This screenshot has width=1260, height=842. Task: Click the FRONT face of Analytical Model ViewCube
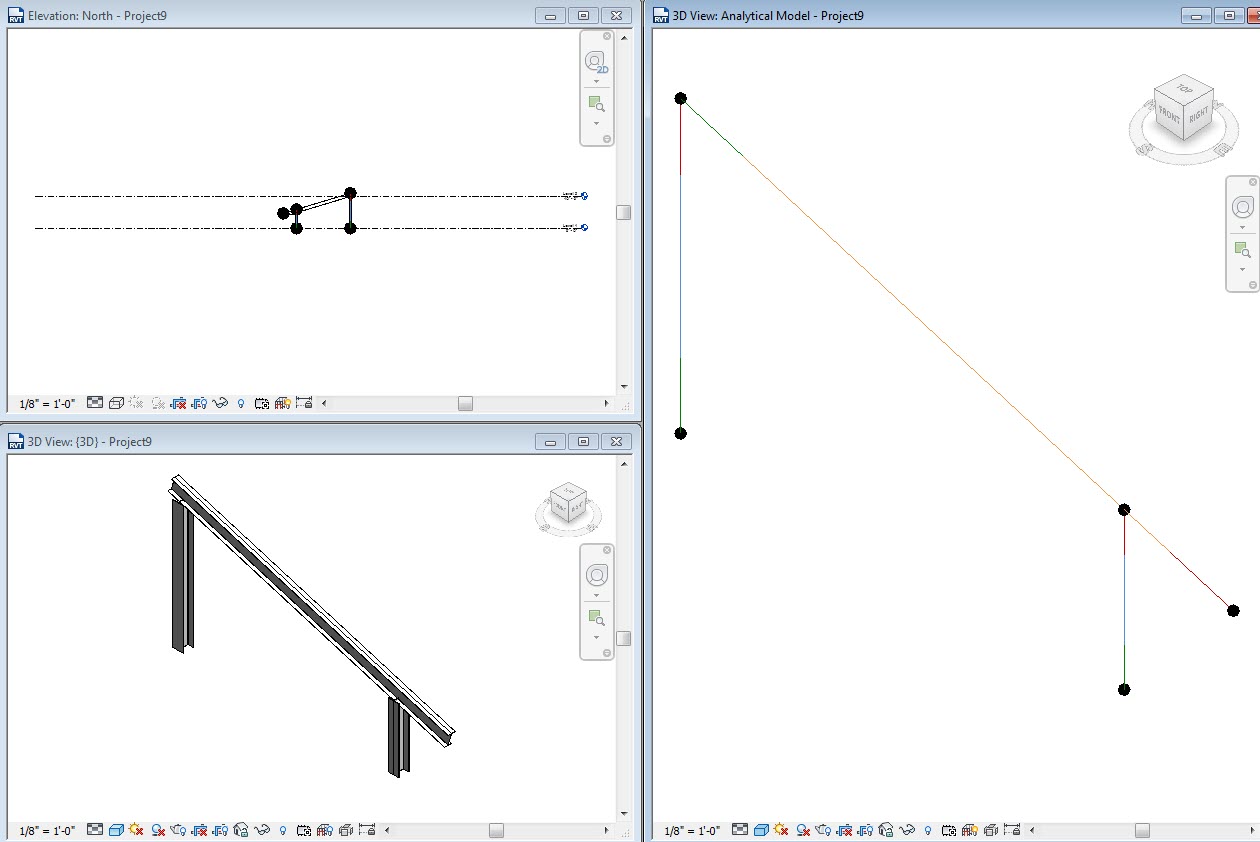(x=1169, y=117)
